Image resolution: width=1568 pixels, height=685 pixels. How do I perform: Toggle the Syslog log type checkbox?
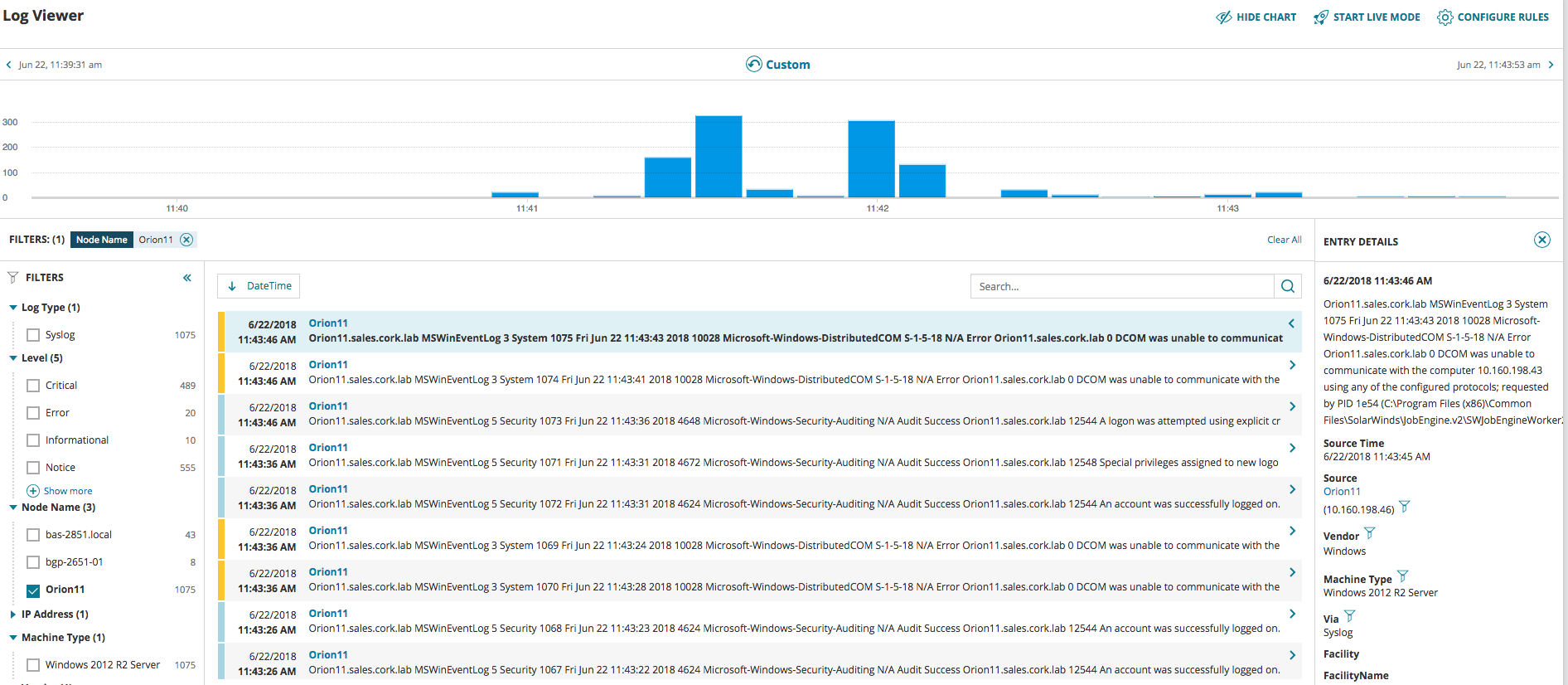33,335
